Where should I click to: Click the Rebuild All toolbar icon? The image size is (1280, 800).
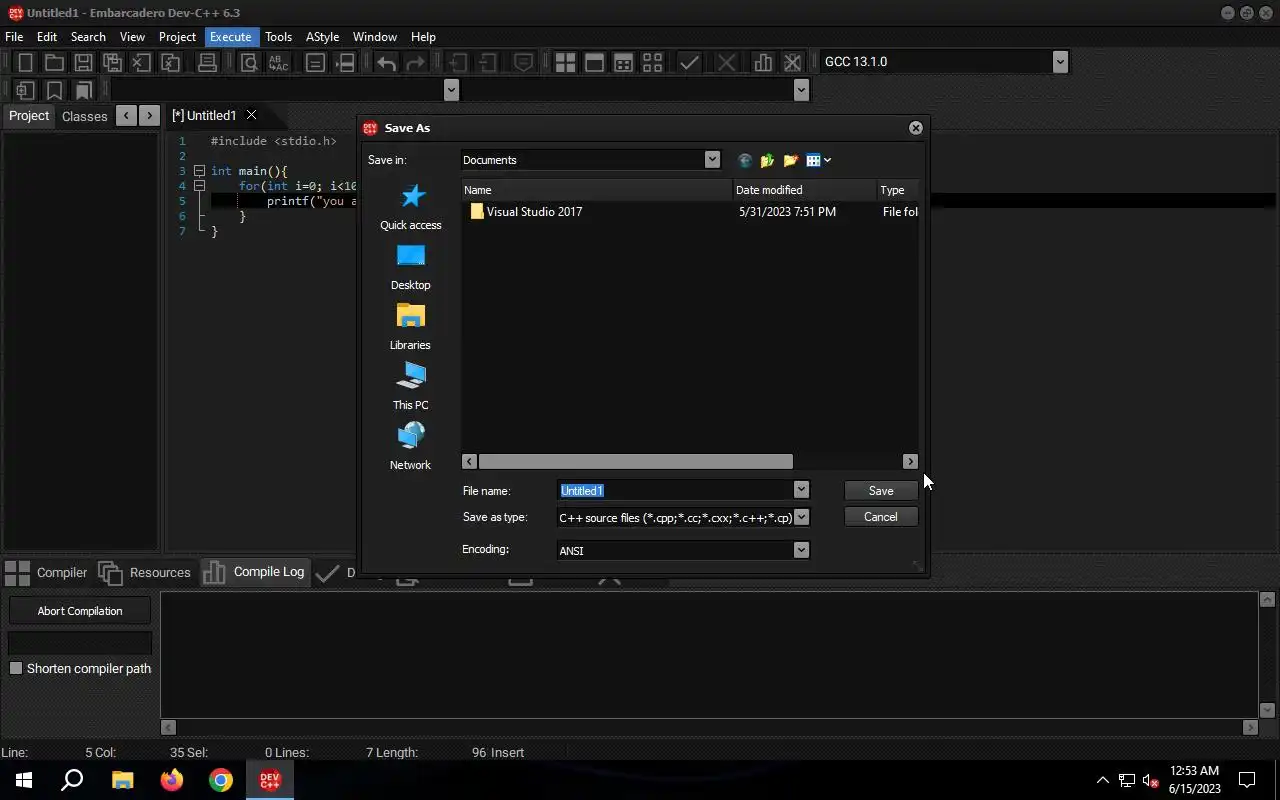pyautogui.click(x=652, y=62)
